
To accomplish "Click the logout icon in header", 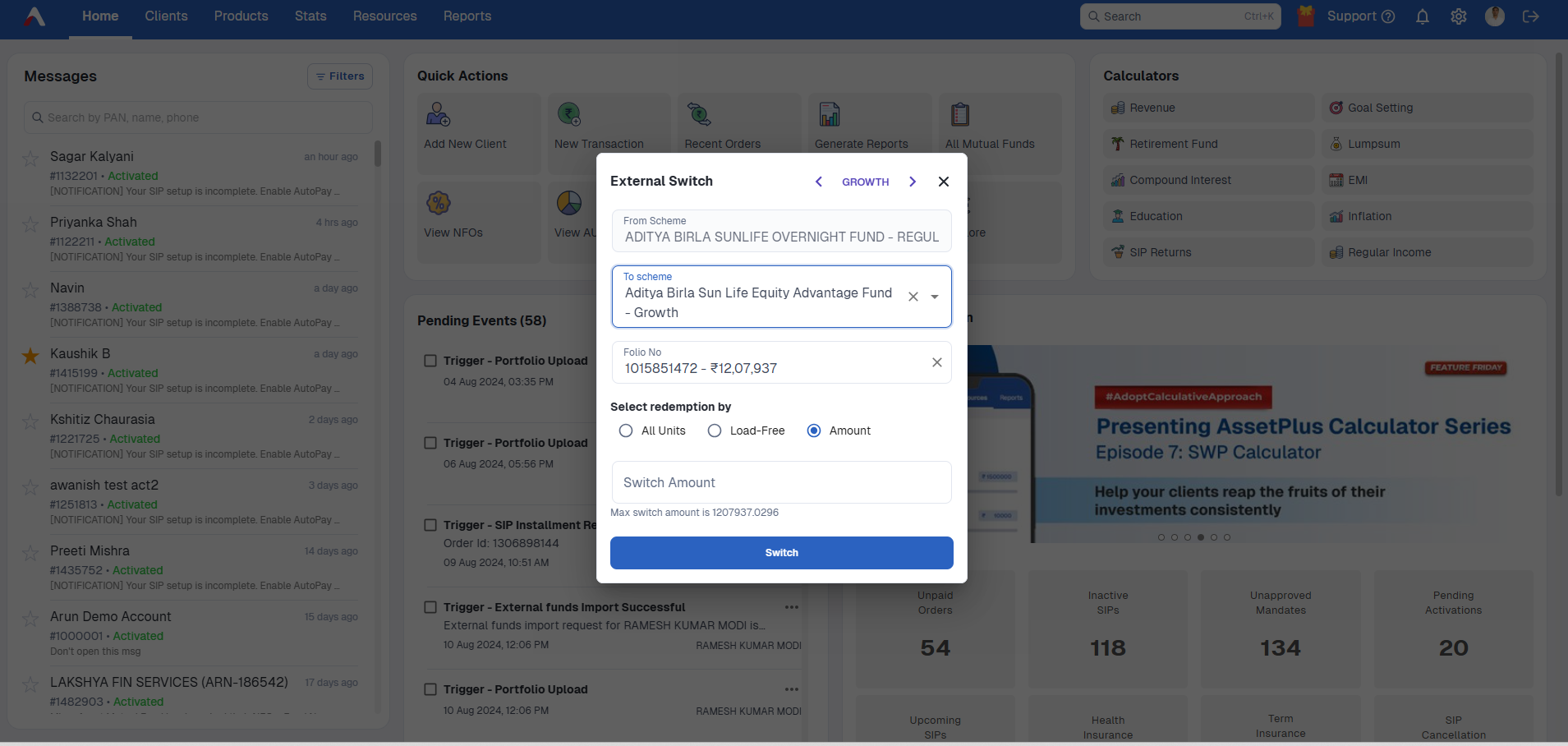I will pos(1531,16).
